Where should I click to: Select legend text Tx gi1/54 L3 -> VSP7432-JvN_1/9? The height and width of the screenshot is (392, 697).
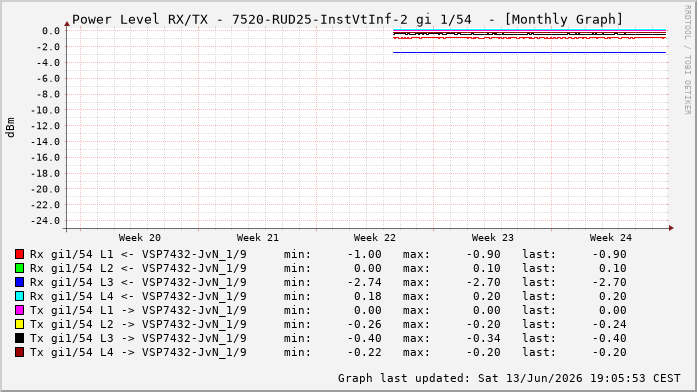(138, 338)
